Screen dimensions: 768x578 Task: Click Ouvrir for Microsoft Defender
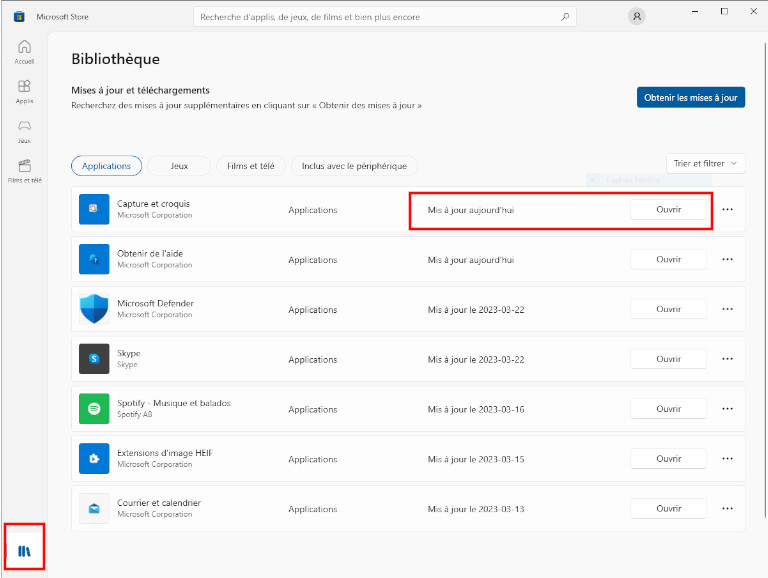[668, 309]
